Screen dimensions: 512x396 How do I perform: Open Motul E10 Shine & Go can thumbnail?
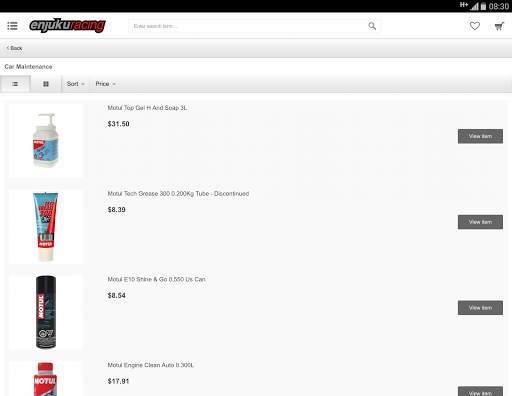46,312
